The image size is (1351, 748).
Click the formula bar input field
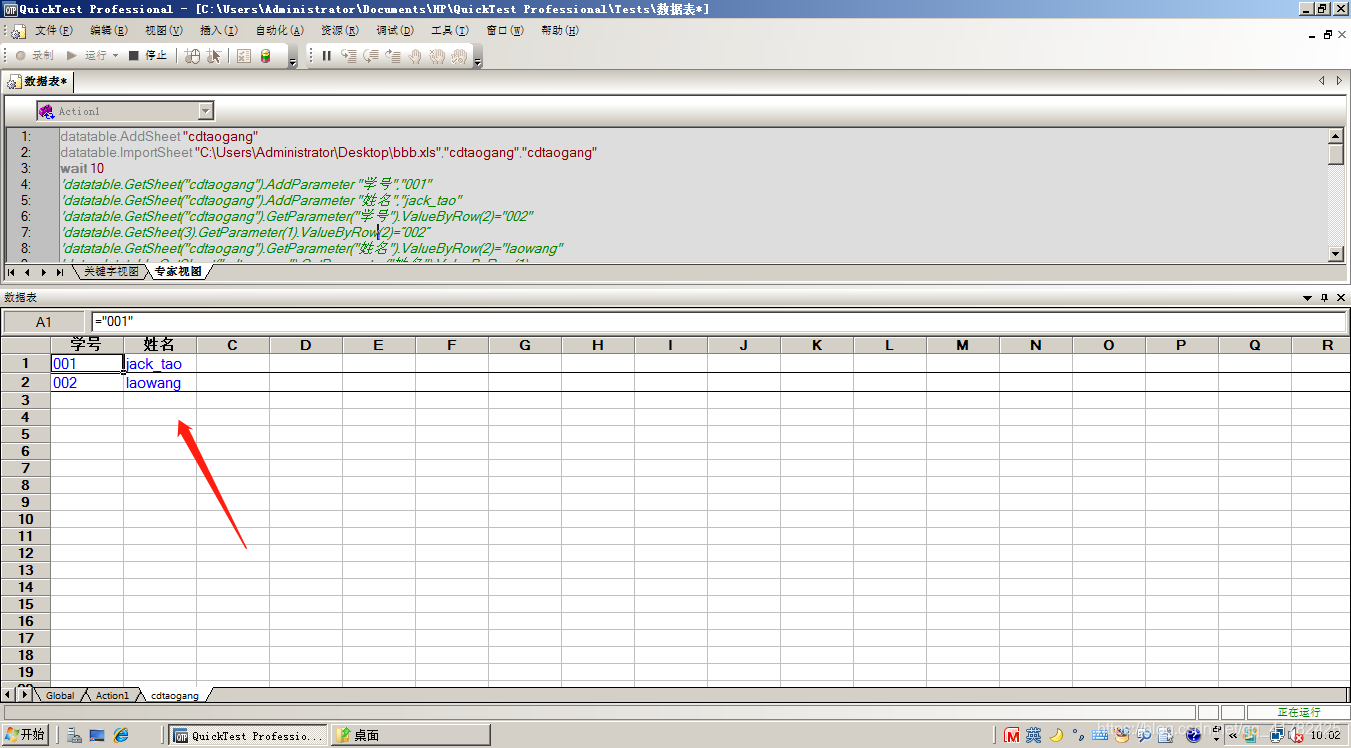tap(719, 321)
